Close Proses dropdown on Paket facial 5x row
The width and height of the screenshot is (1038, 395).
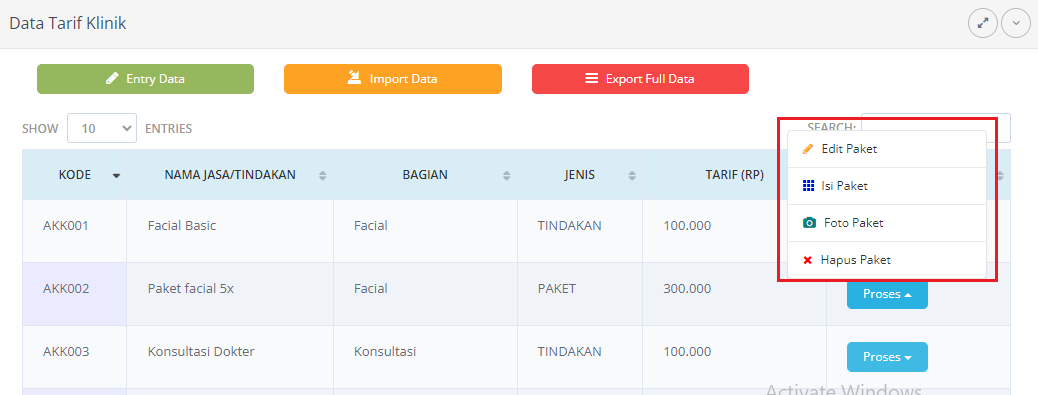click(x=887, y=294)
